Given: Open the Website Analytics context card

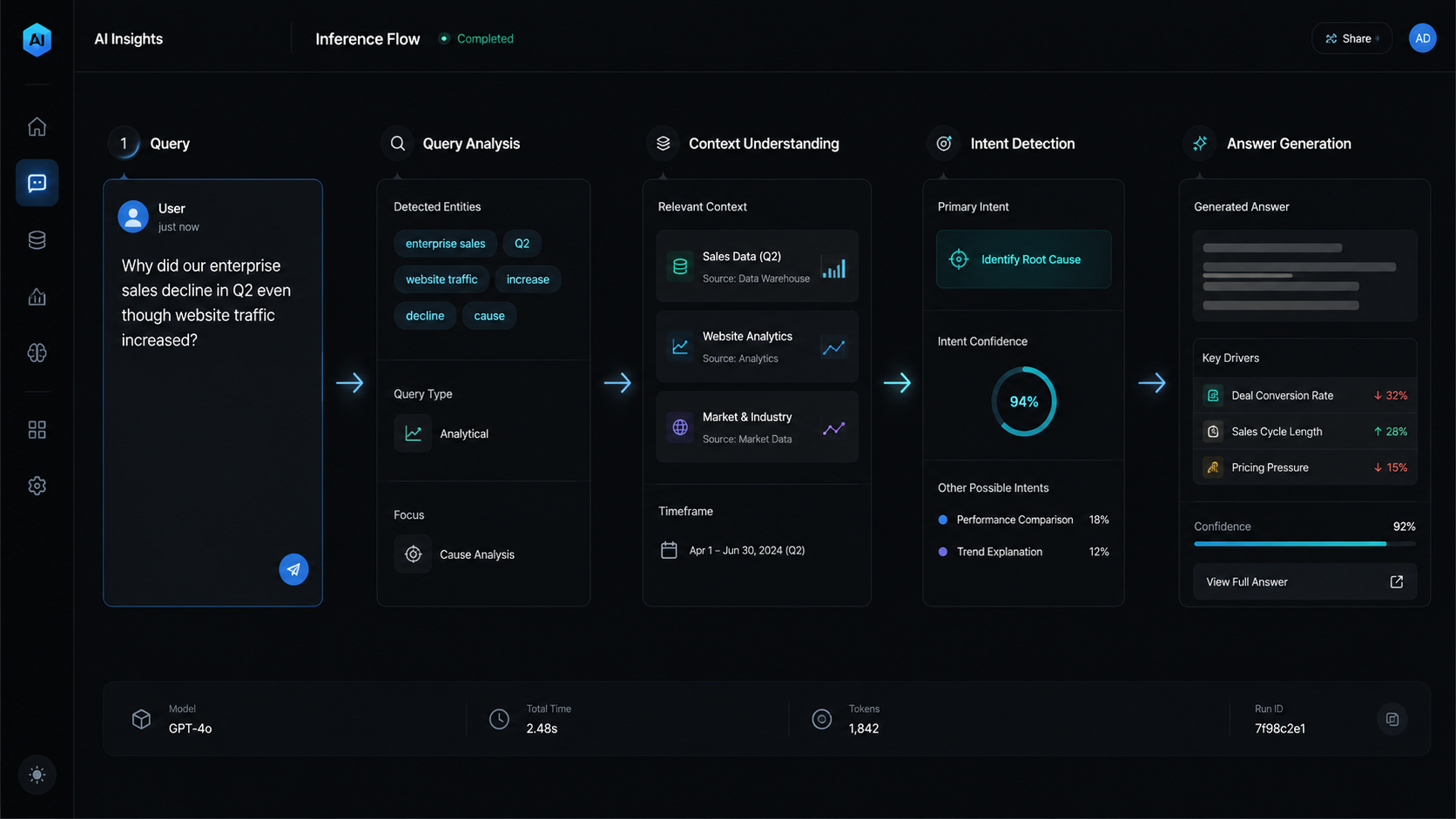Looking at the screenshot, I should [x=757, y=346].
